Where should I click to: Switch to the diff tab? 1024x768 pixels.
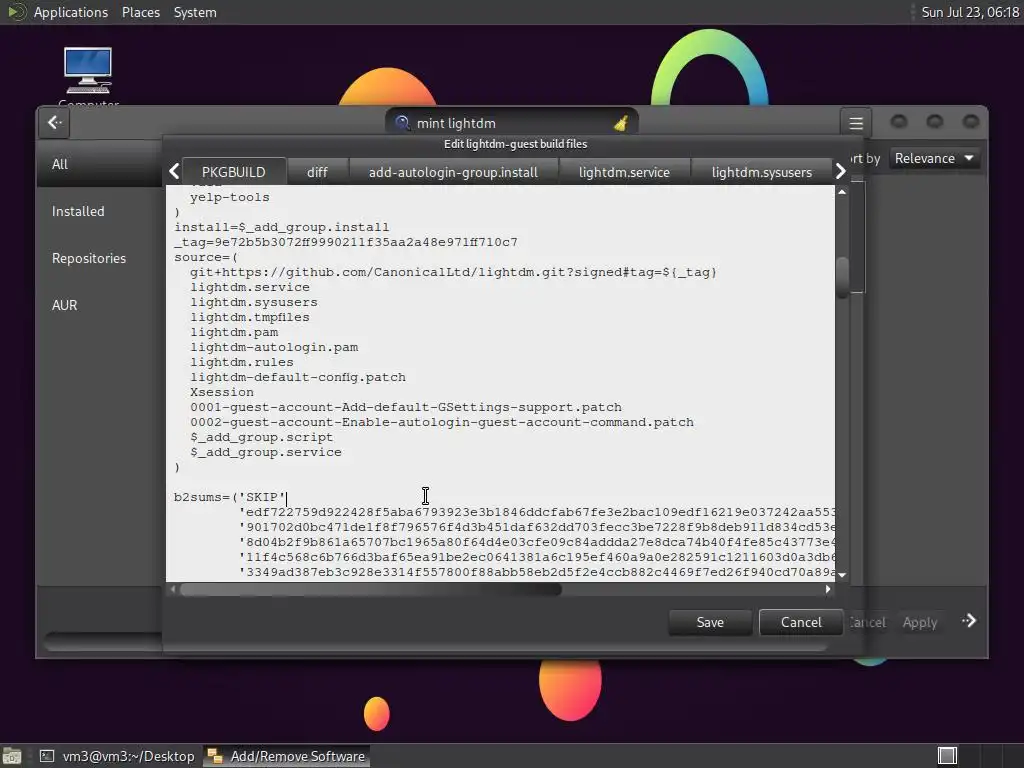317,172
